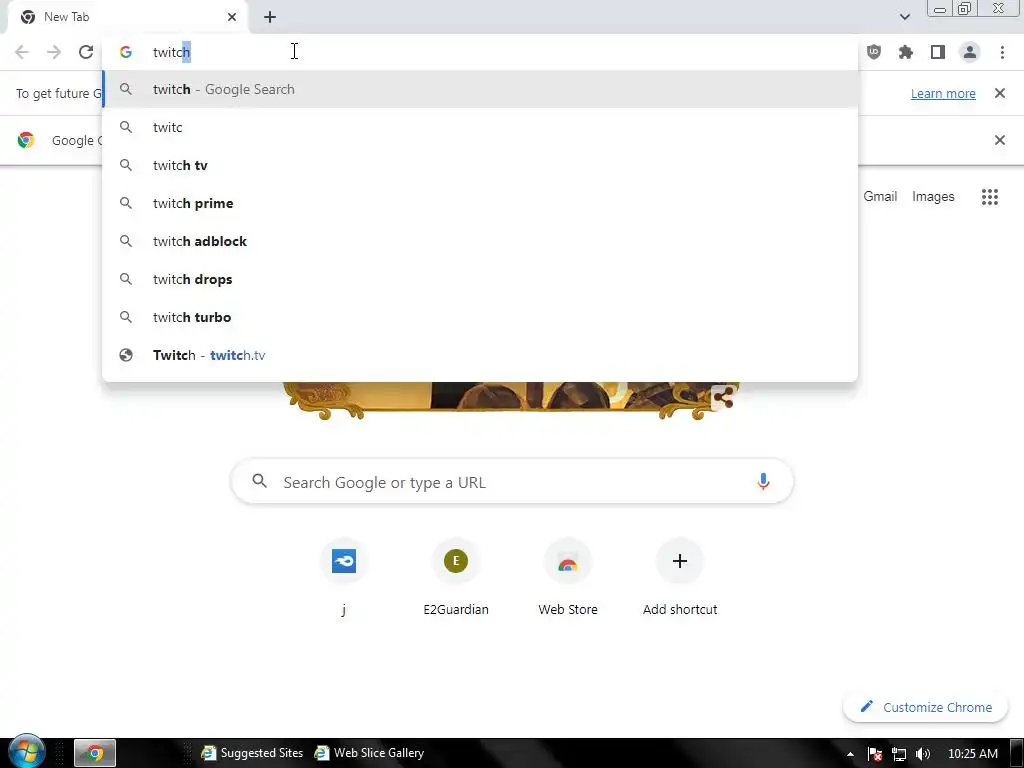Viewport: 1024px width, 768px height.
Task: Dismiss the Google Chrome infobar
Action: point(999,140)
